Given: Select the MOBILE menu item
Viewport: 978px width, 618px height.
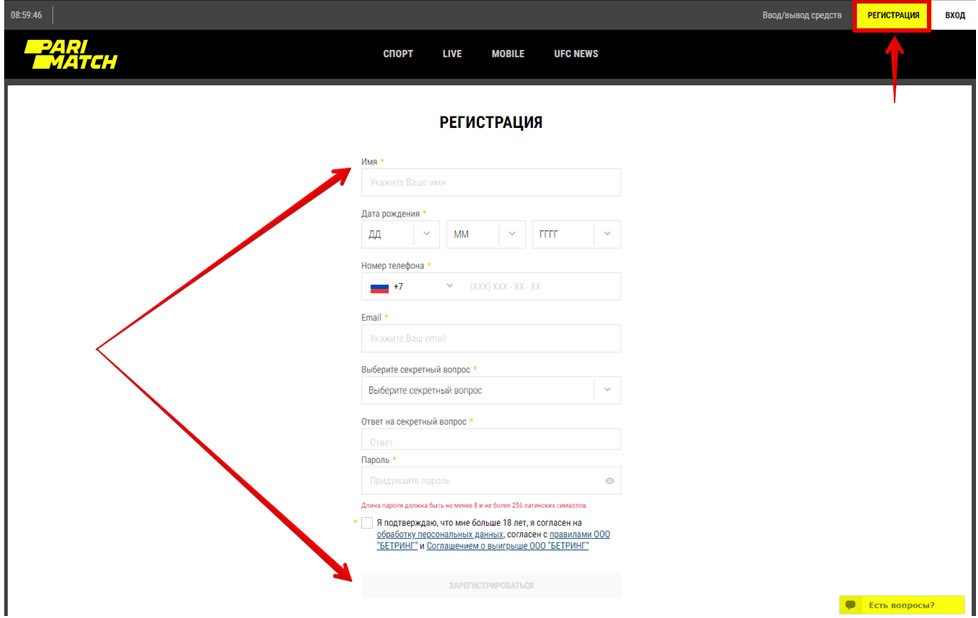Looking at the screenshot, I should point(508,54).
